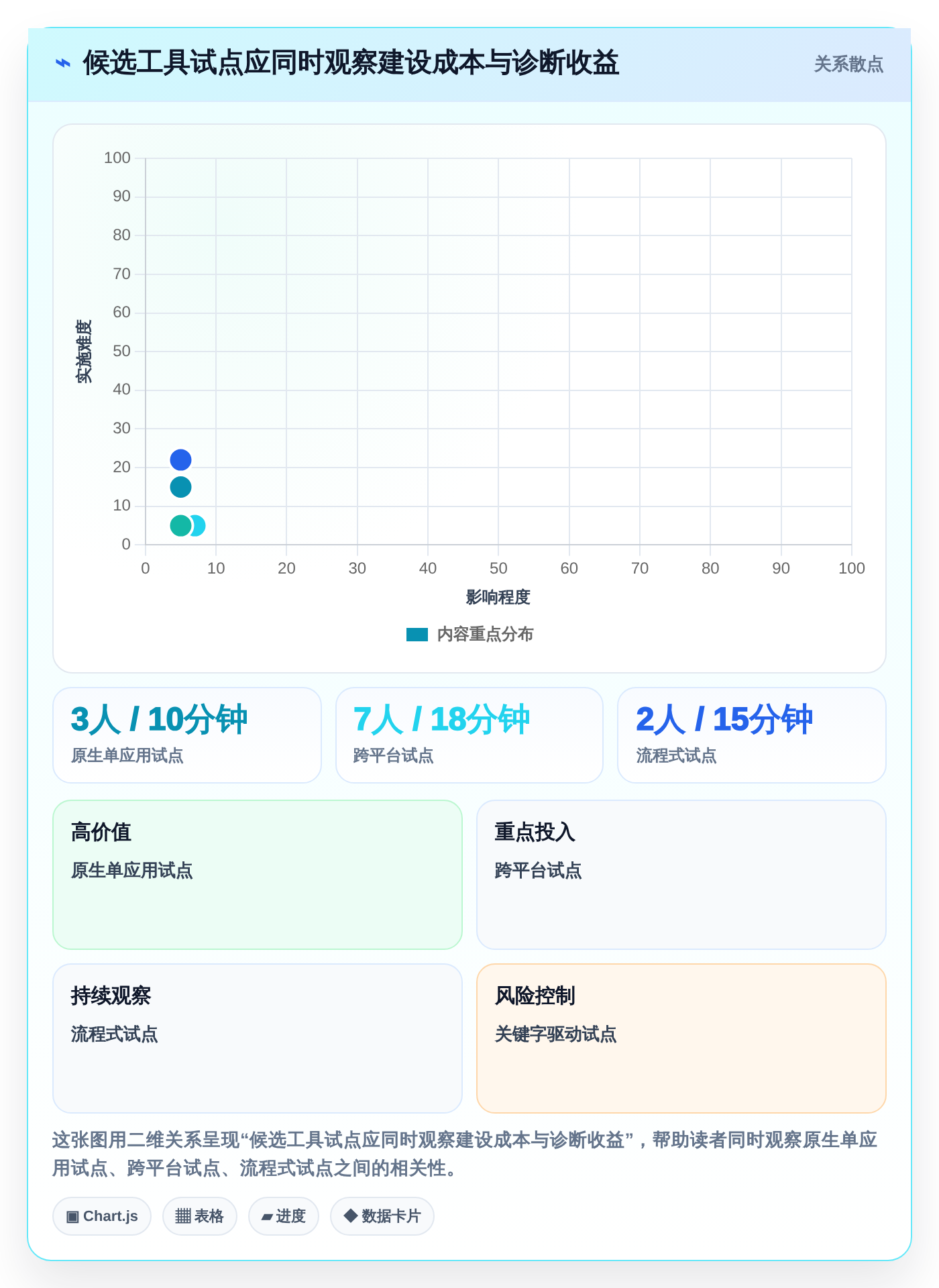This screenshot has height=1288, width=939.
Task: Click 跨平台试点 text in 重点投入 card
Action: [x=538, y=871]
